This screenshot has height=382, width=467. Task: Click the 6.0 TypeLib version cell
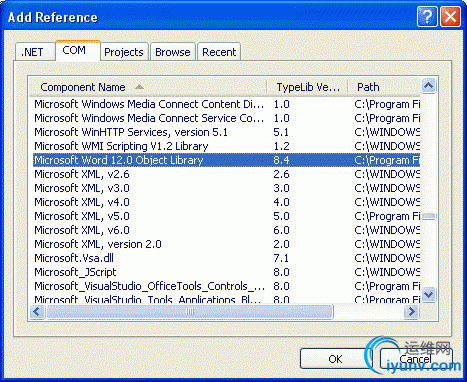281,230
